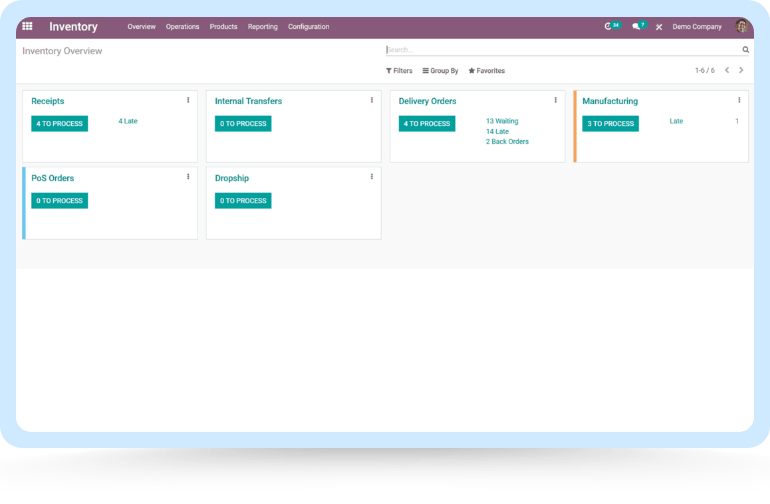Focus the Search input field
This screenshot has width=770, height=504.
560,49
